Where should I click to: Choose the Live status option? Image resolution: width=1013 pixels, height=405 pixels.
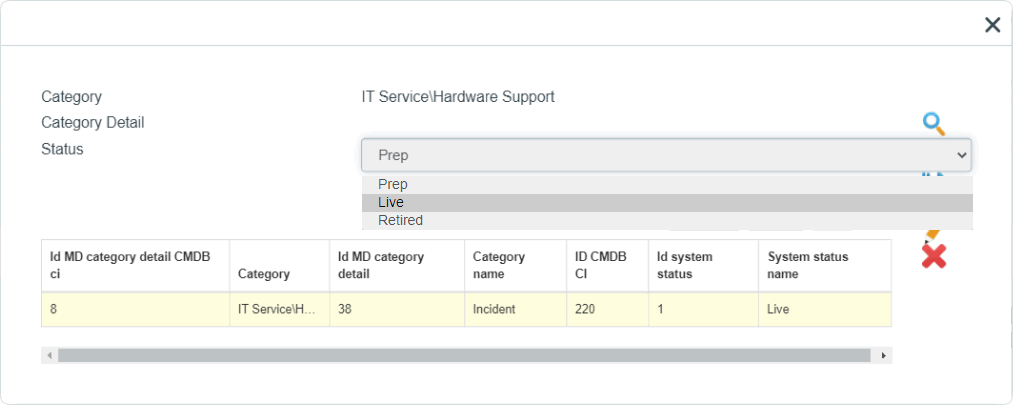[667, 203]
